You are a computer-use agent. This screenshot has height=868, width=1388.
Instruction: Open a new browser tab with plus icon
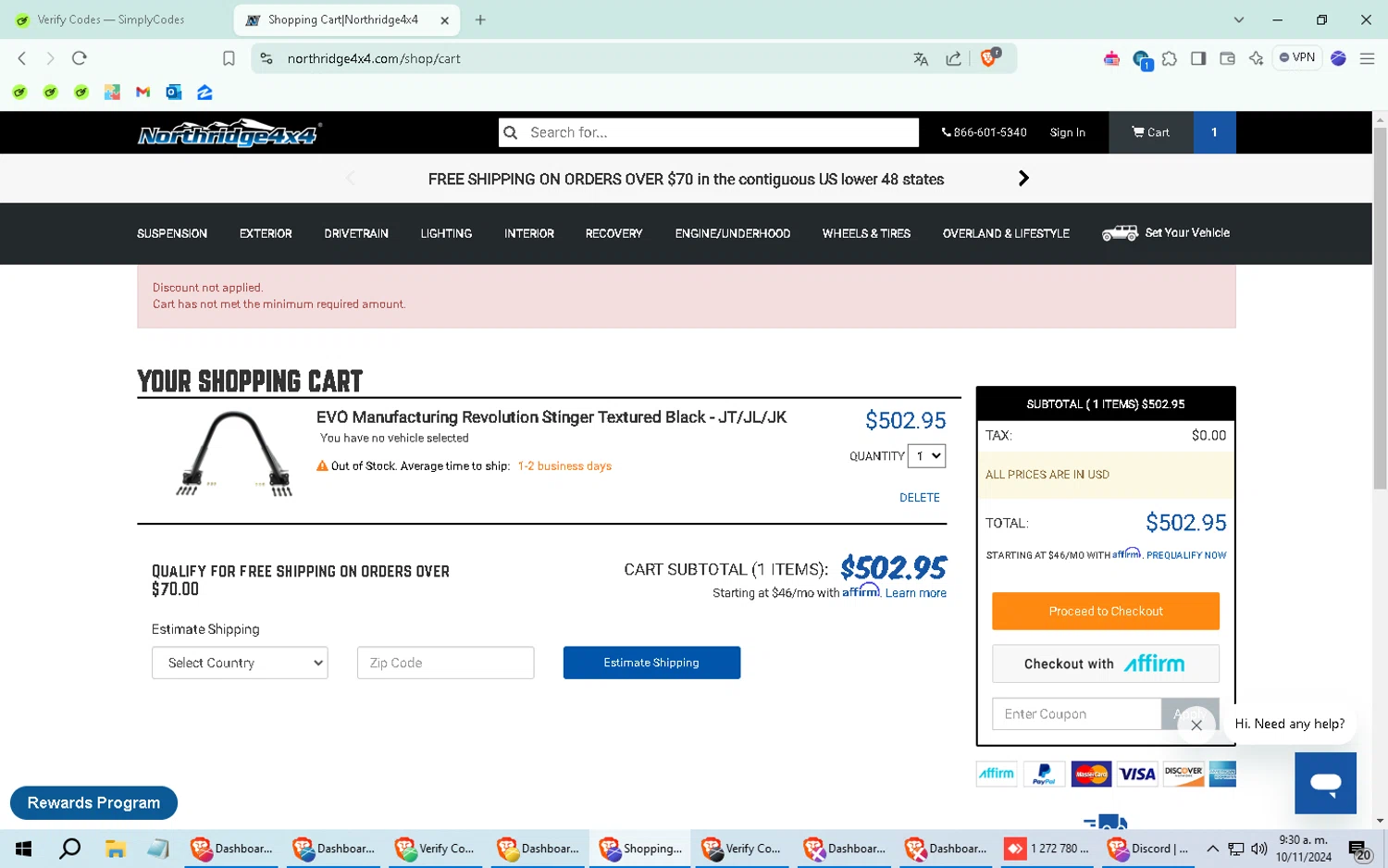(480, 19)
